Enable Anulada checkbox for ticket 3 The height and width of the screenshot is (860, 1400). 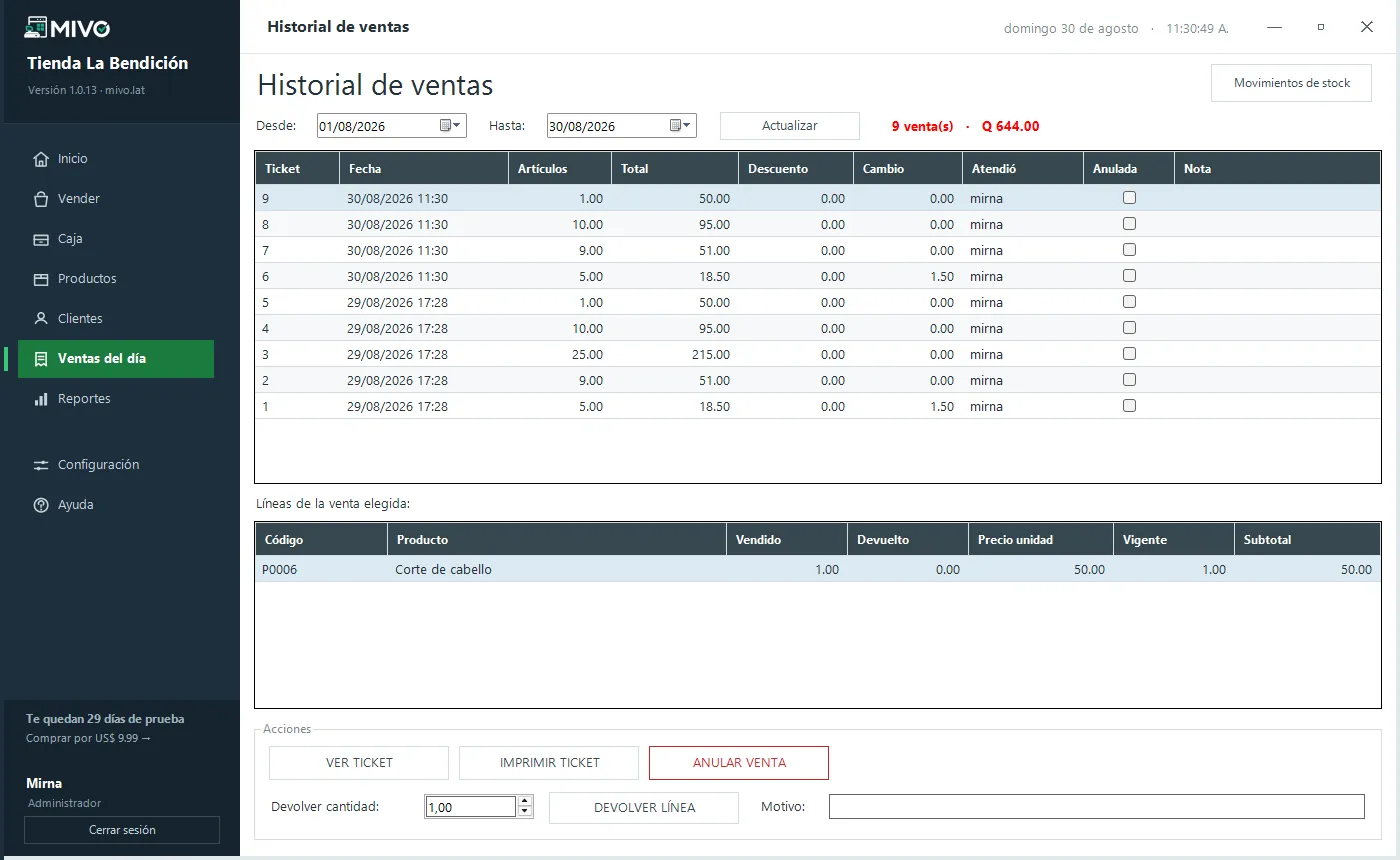pyautogui.click(x=1129, y=354)
